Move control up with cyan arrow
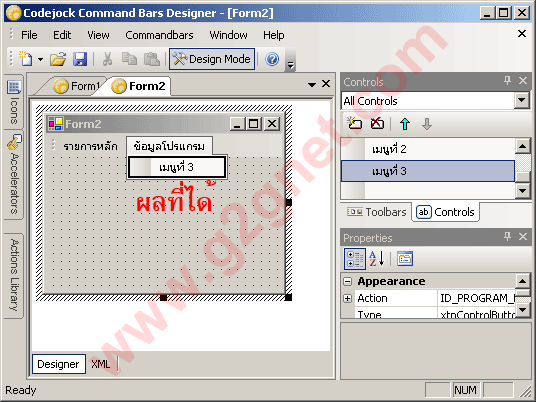The height and width of the screenshot is (402, 536). click(x=405, y=124)
